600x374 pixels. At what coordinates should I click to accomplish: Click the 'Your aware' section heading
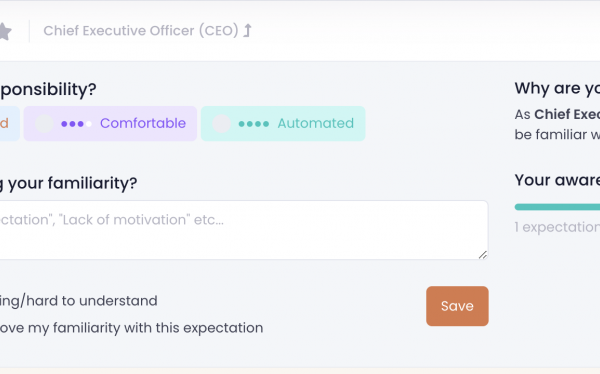click(557, 180)
